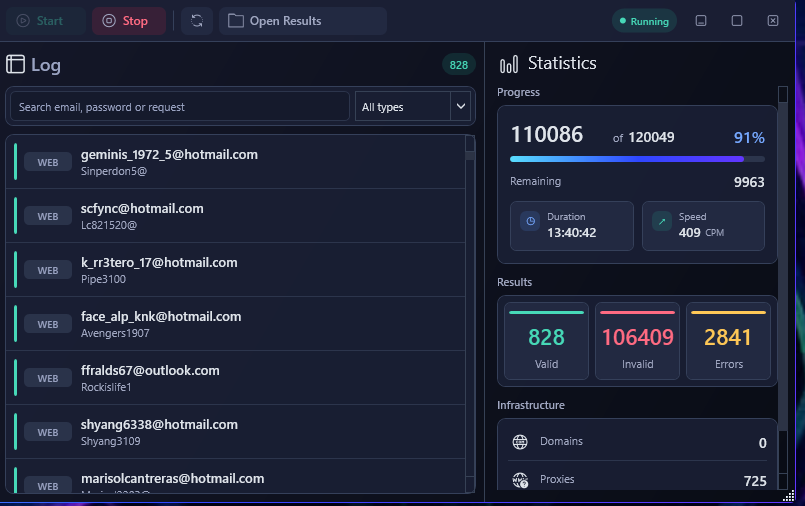Click the Duration clock icon
The height and width of the screenshot is (506, 805).
(530, 221)
